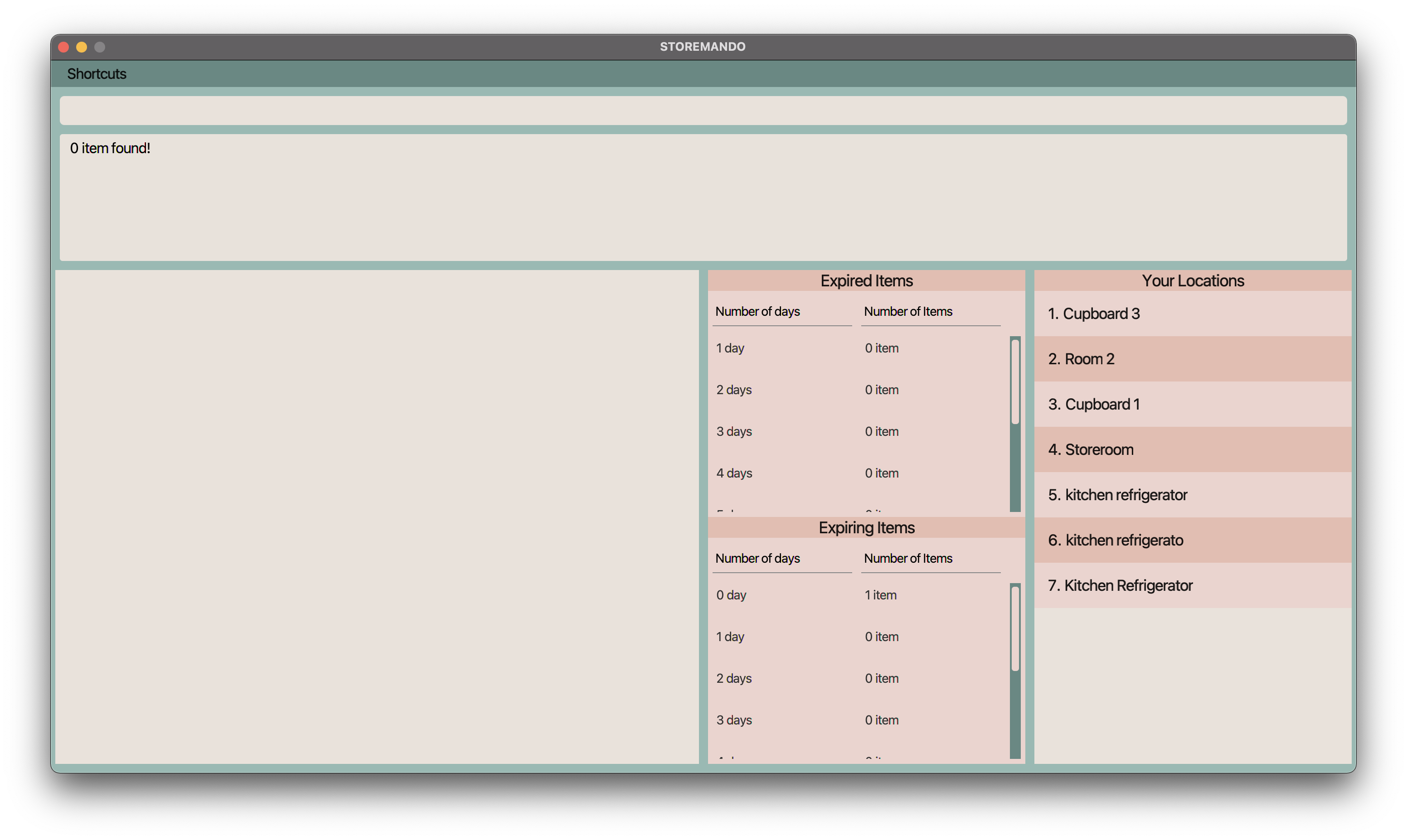Viewport: 1407px width, 840px height.
Task: Click 'Number of days' header in Expiring Items
Action: (x=757, y=558)
